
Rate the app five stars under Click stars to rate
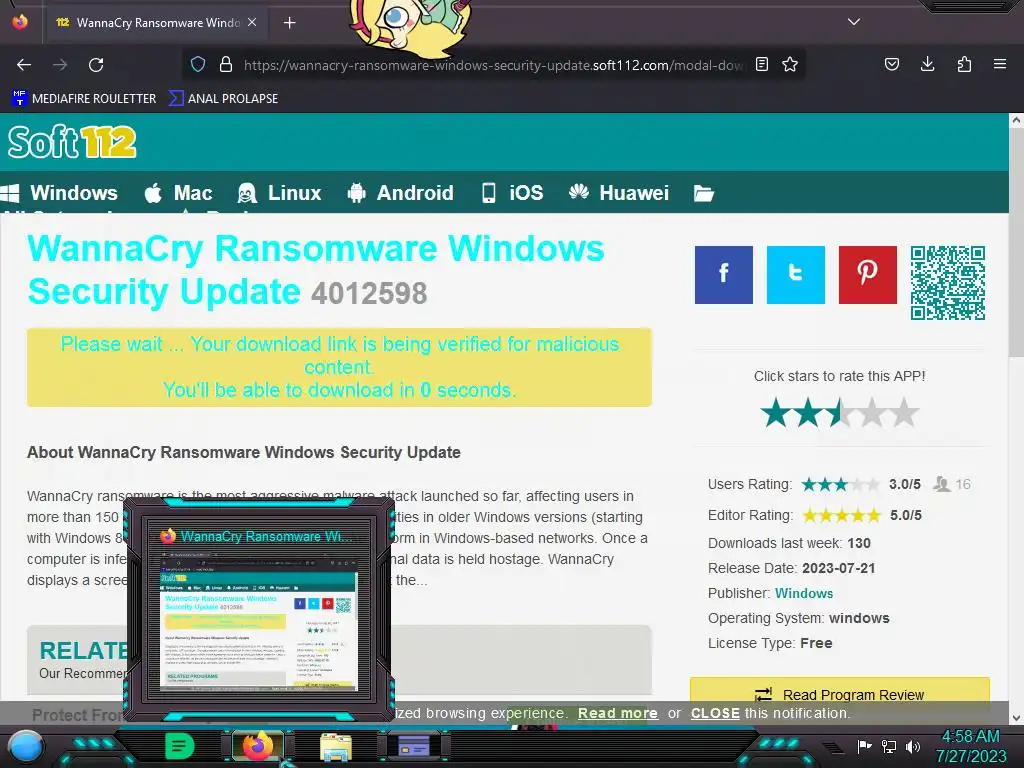(904, 413)
